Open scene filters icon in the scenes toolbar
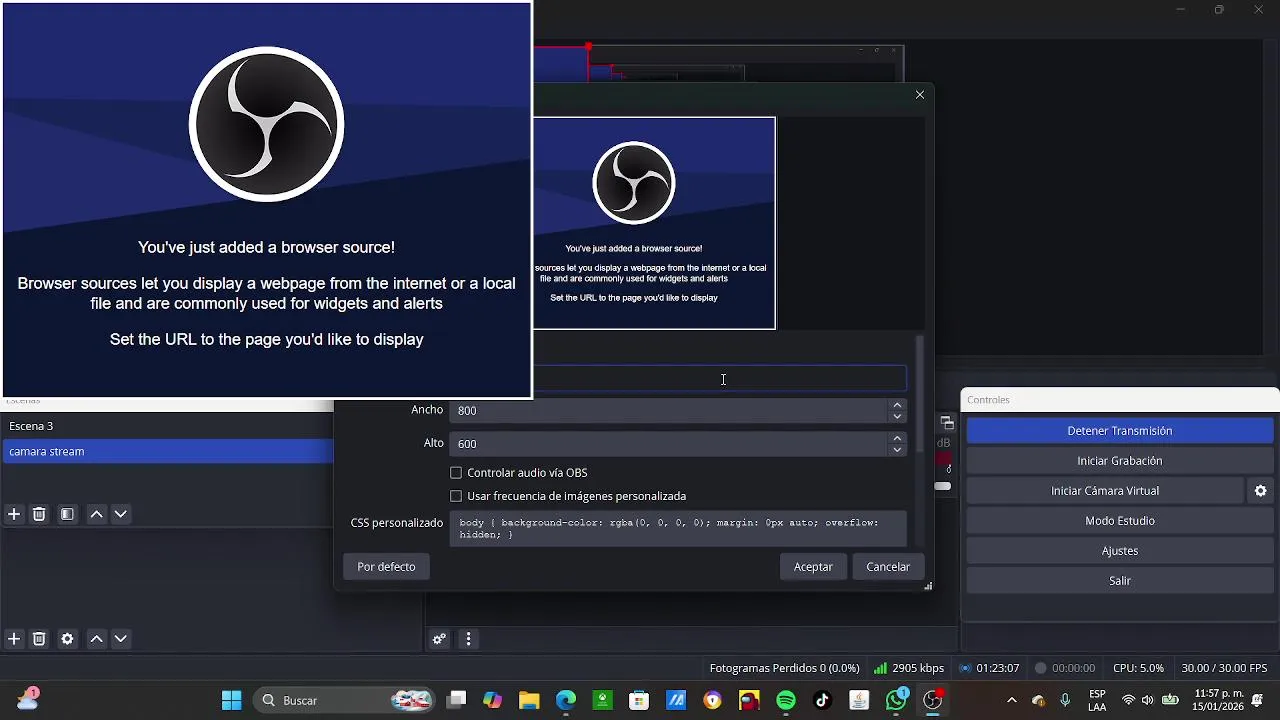 (x=67, y=514)
